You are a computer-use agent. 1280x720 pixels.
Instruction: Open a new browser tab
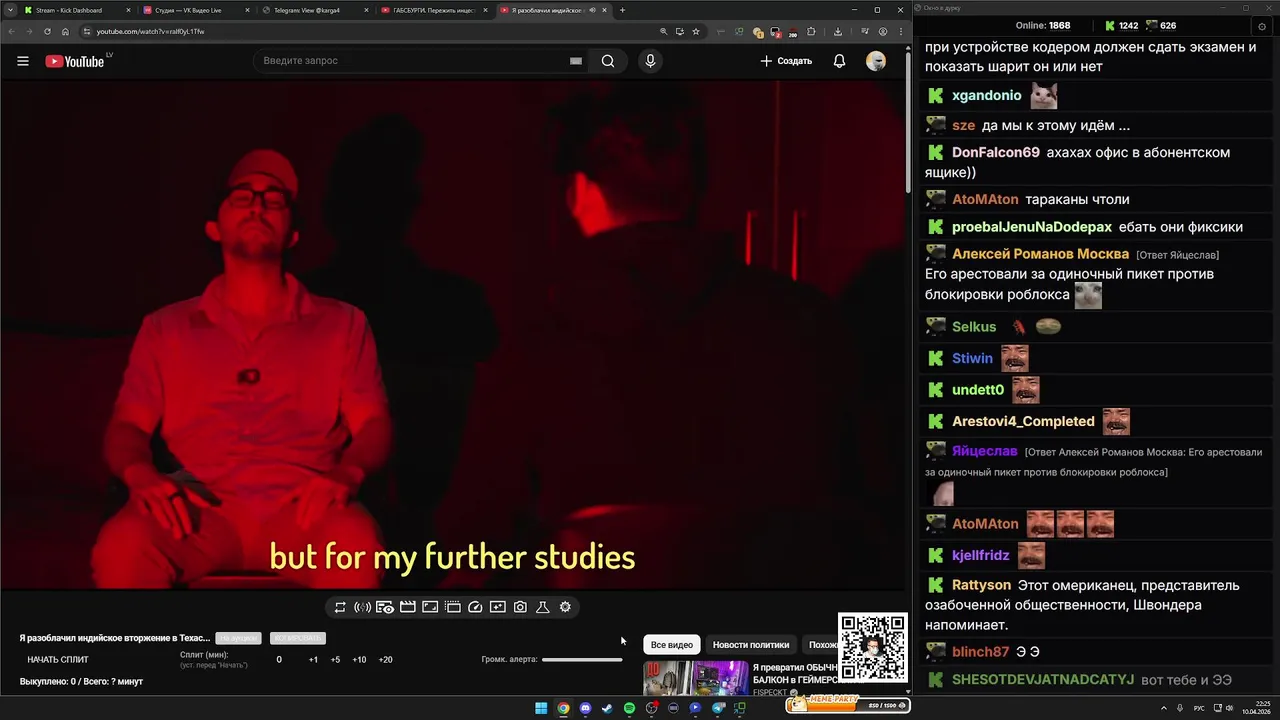pyautogui.click(x=622, y=10)
